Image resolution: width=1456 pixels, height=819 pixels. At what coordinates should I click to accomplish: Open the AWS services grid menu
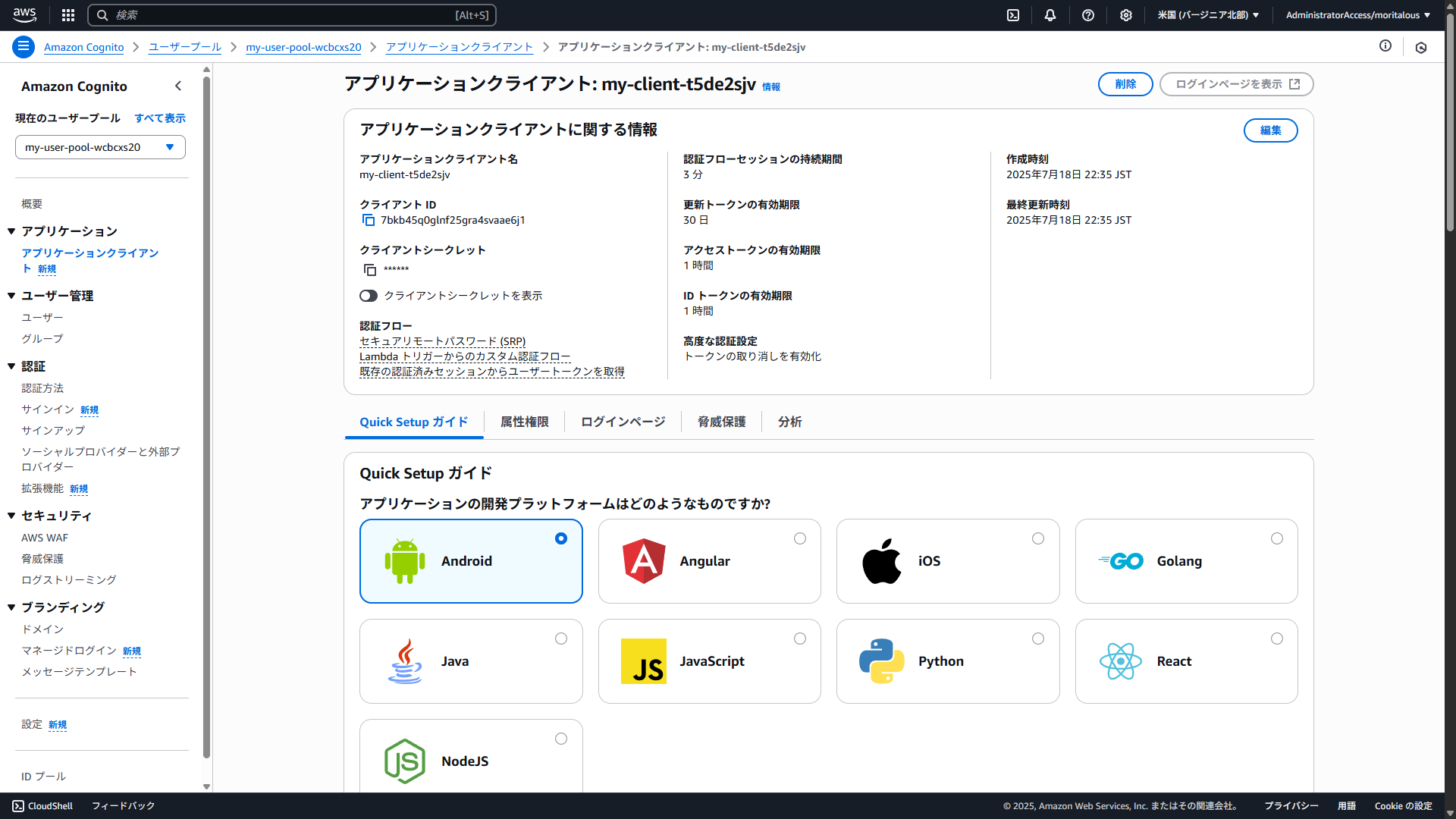[x=68, y=15]
